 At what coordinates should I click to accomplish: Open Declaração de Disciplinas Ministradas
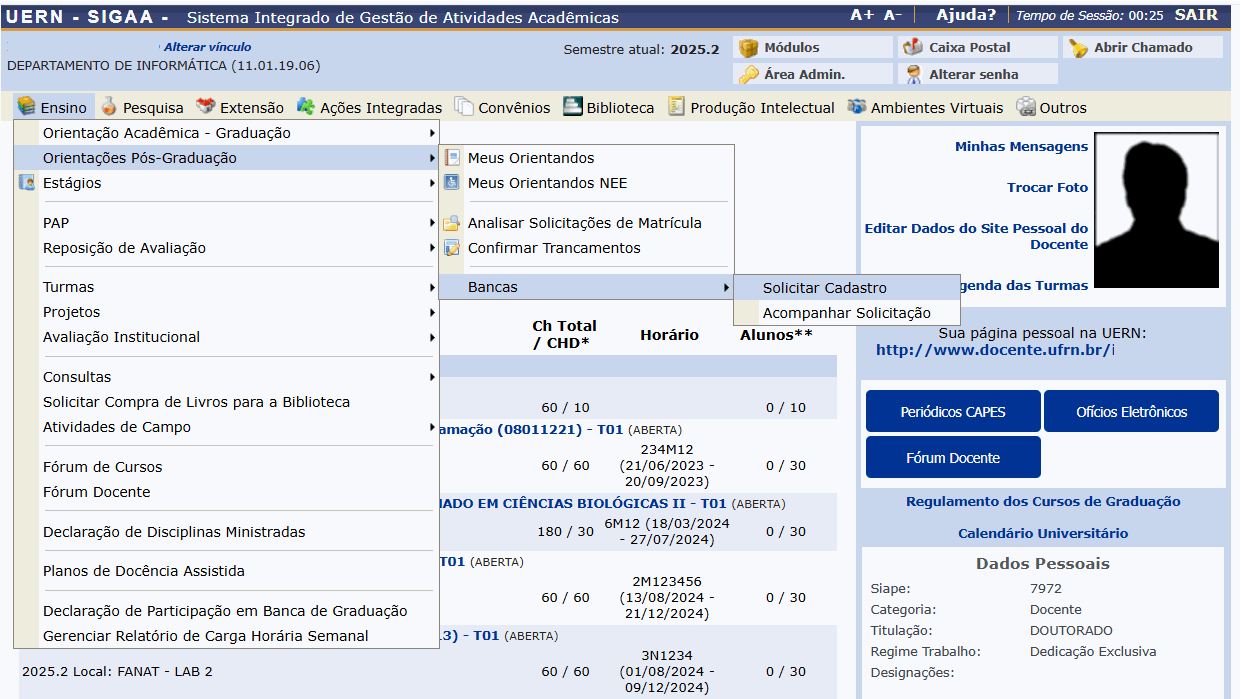coord(174,532)
